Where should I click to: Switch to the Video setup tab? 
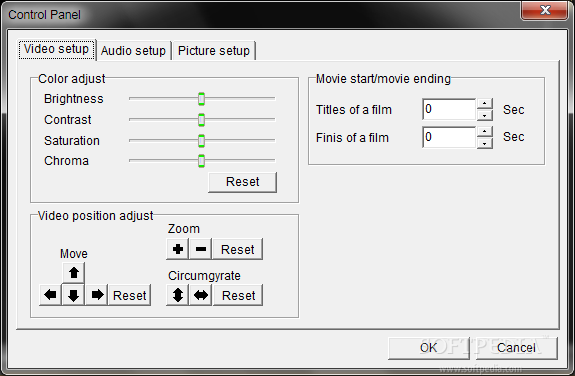(56, 49)
